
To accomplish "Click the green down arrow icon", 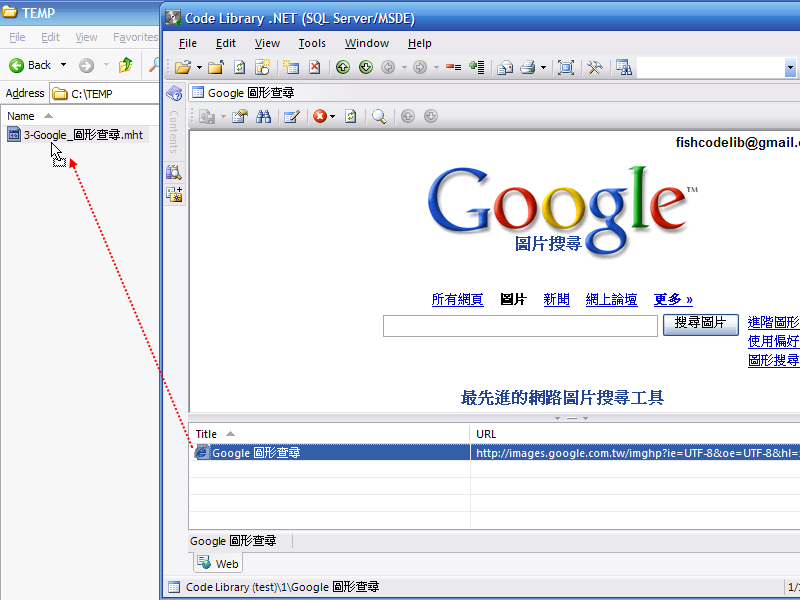I will click(366, 67).
